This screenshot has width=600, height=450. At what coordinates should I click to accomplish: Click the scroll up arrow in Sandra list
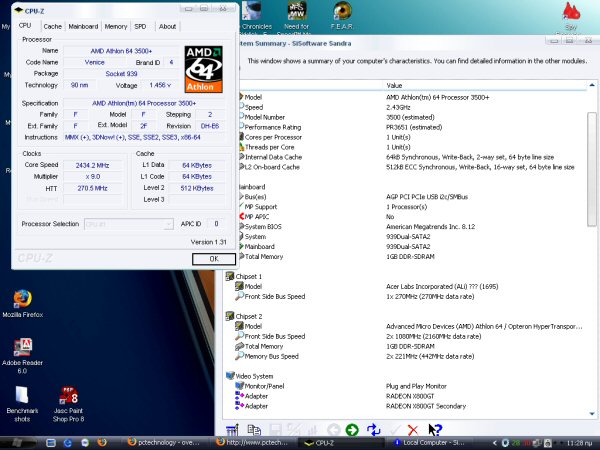[592, 85]
